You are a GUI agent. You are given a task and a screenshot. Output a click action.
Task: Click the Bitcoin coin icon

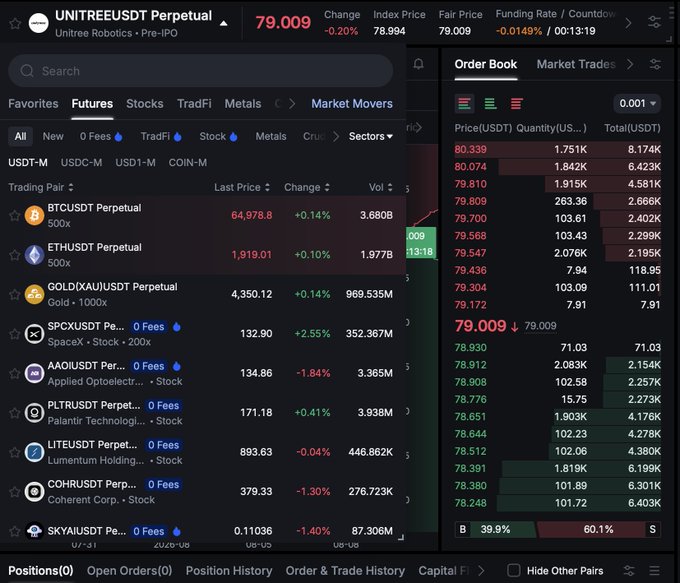point(34,215)
